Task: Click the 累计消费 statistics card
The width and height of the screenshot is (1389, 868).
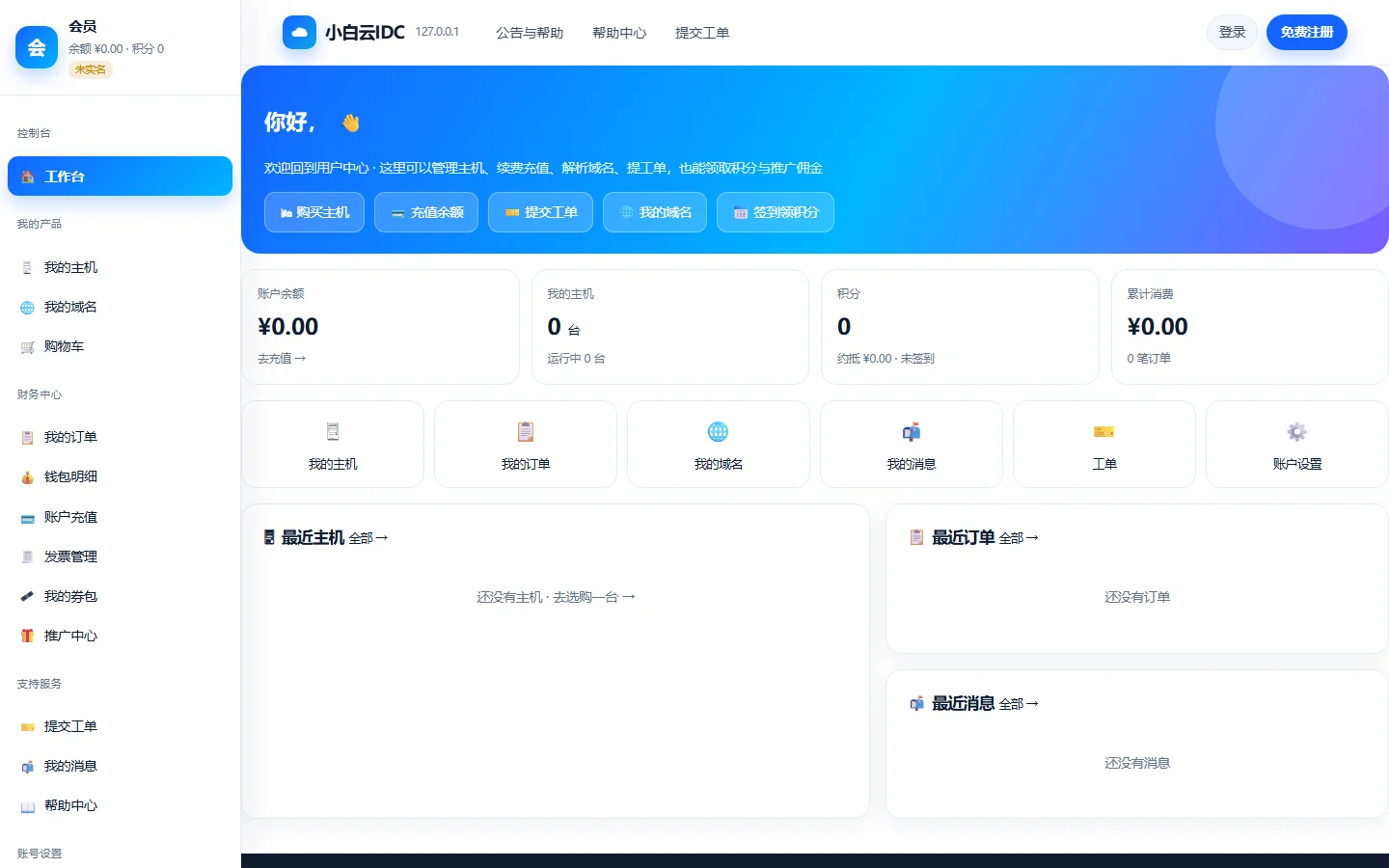Action: (1250, 327)
